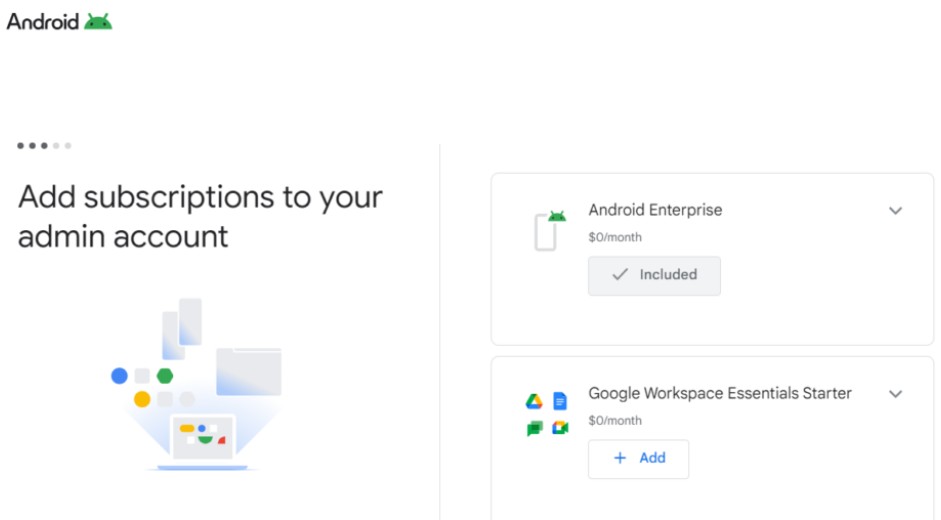Click the checkmark inside the Included button

pyautogui.click(x=620, y=274)
